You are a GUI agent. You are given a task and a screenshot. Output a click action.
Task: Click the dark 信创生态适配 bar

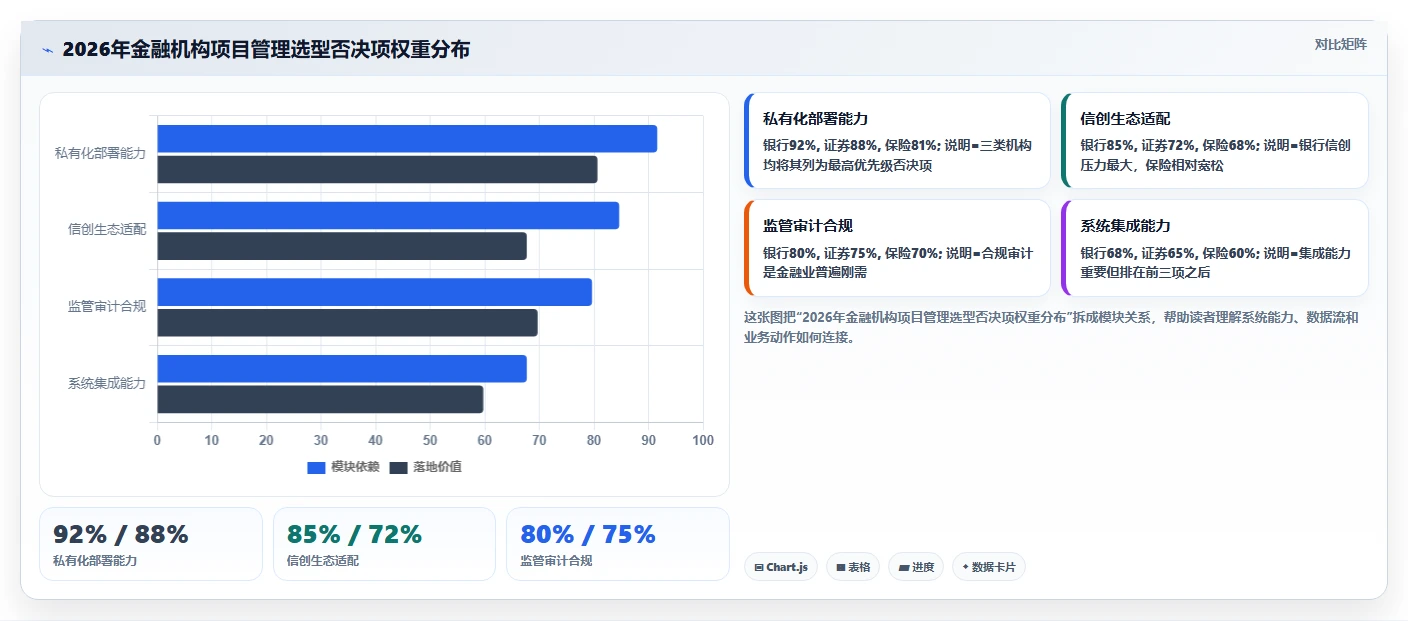click(342, 246)
